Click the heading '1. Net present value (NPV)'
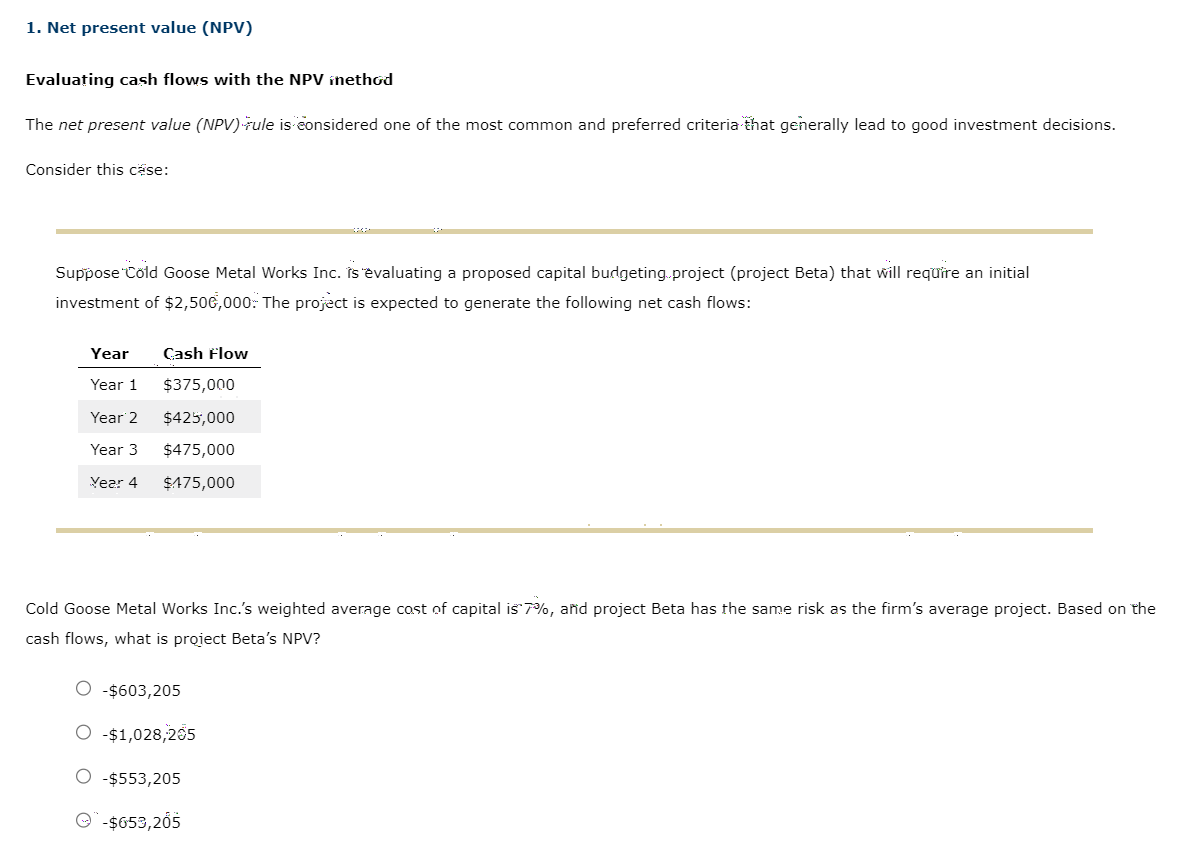The height and width of the screenshot is (858, 1196). coord(138,27)
